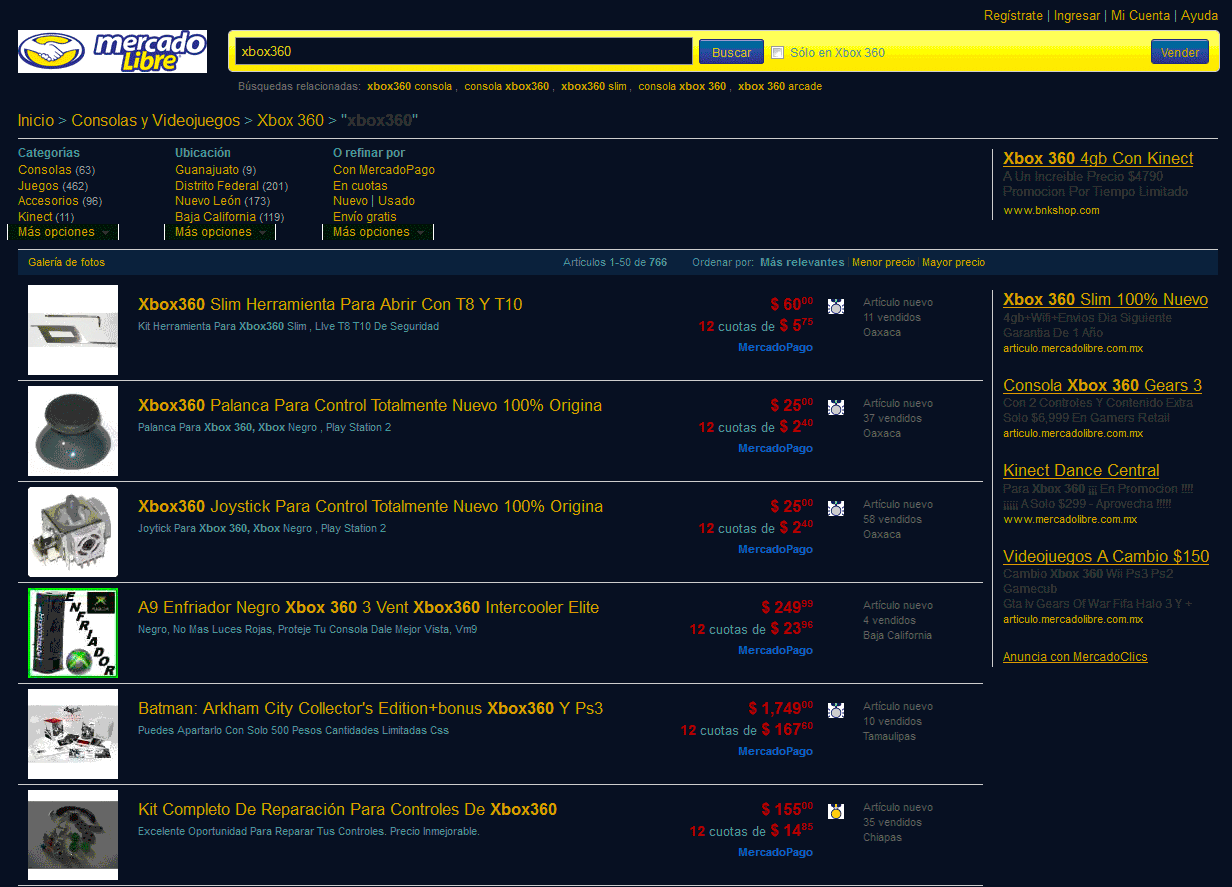This screenshot has height=887, width=1232.
Task: Open the Xbox360 Joystick product image
Action: point(73,532)
